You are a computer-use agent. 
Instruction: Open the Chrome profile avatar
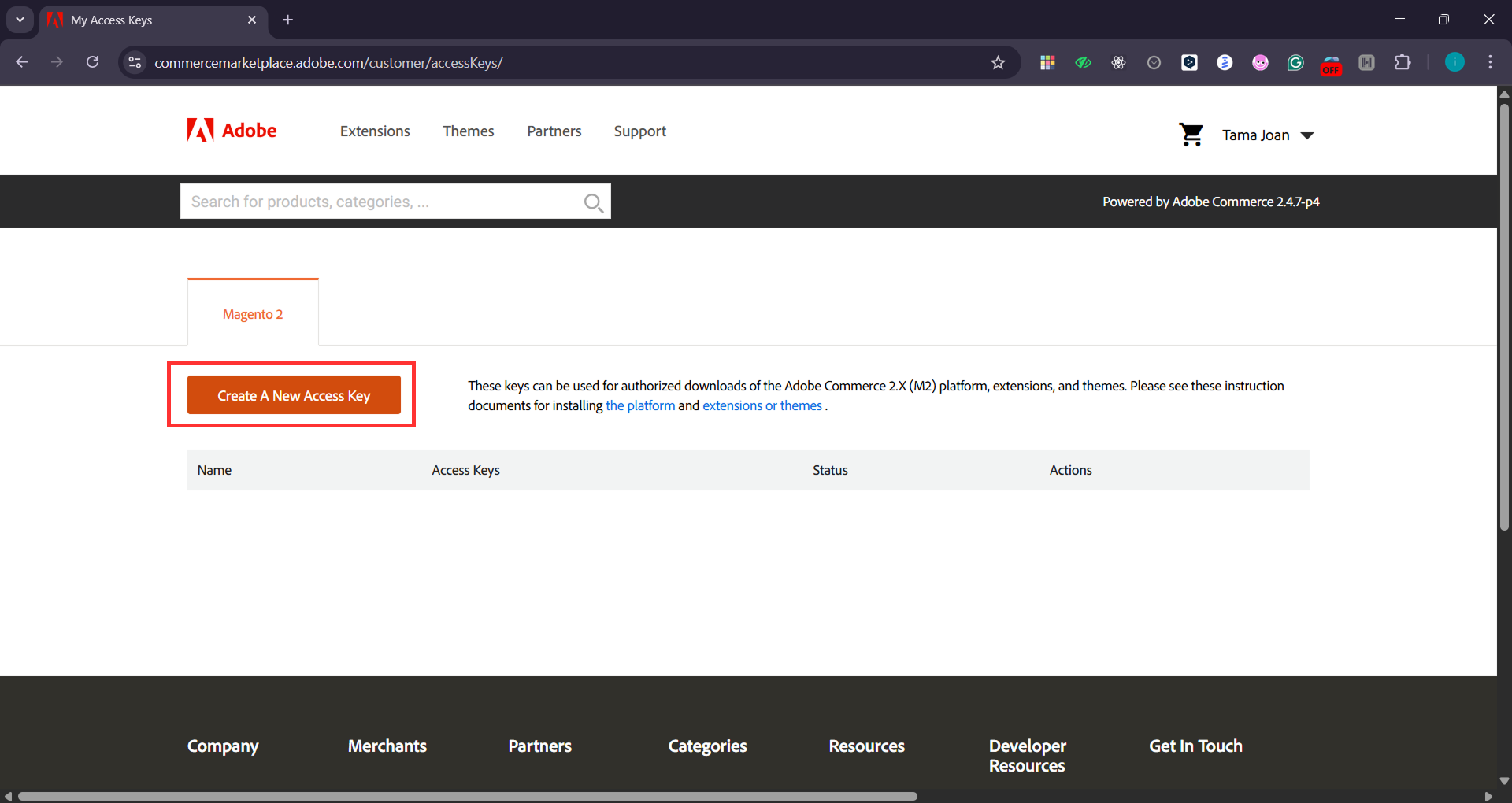tap(1455, 62)
